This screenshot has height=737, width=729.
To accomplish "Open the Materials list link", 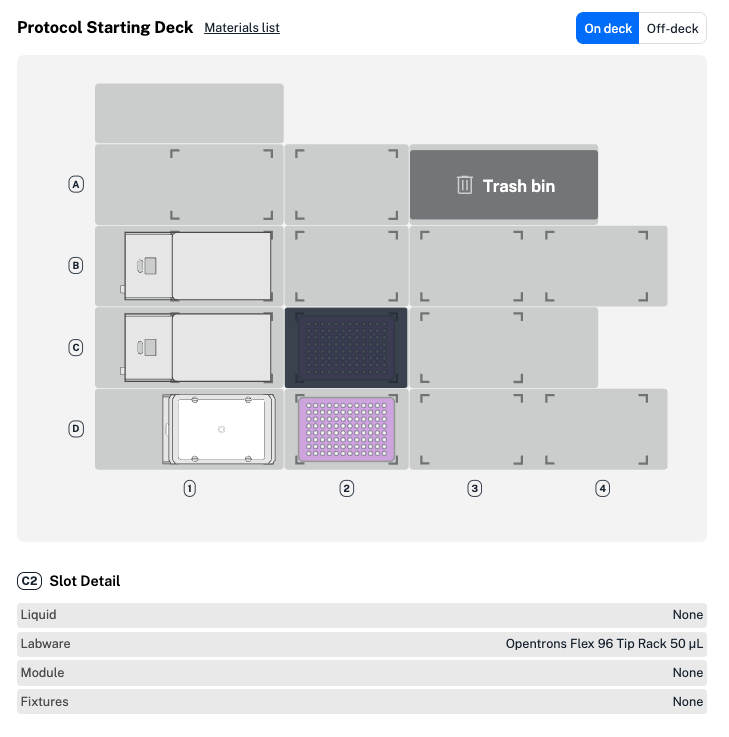I will [242, 28].
